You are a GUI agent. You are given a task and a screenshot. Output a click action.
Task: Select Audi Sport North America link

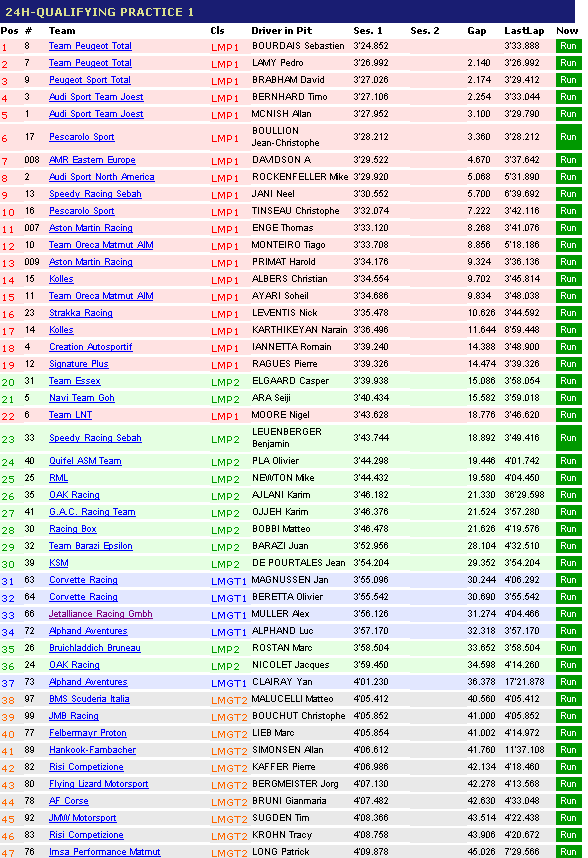[102, 177]
